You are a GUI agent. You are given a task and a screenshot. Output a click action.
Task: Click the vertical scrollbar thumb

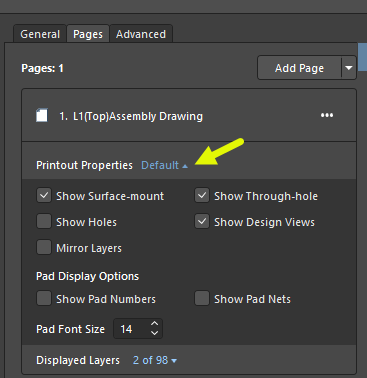coord(362,57)
